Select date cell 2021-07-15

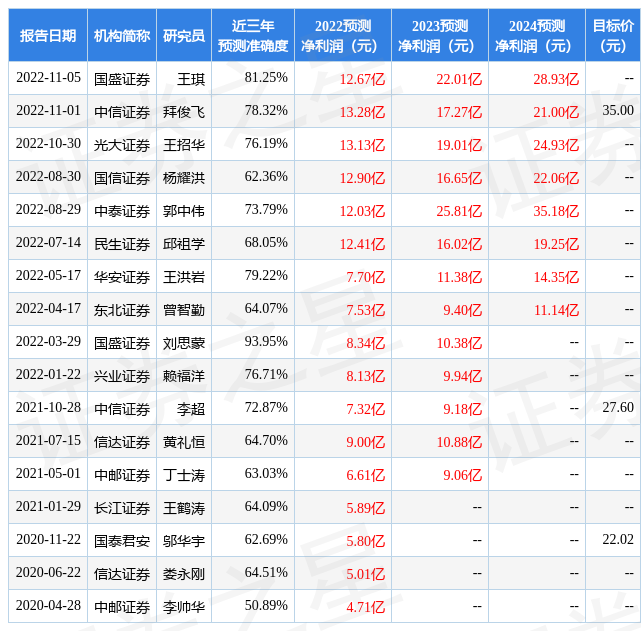click(x=48, y=441)
